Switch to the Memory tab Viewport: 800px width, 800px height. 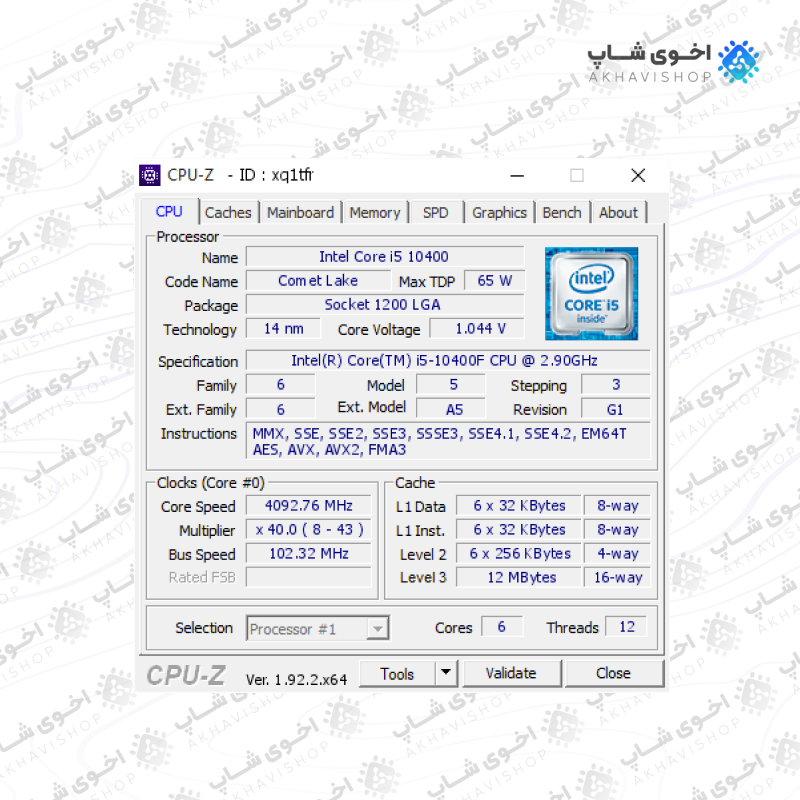coord(375,213)
